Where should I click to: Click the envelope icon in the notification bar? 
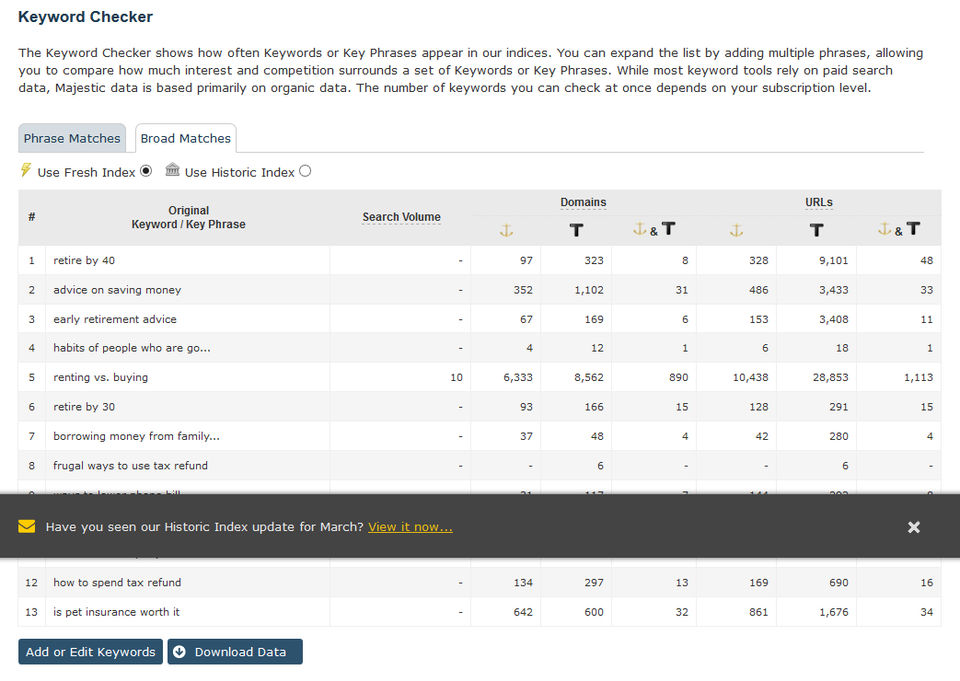[x=27, y=526]
